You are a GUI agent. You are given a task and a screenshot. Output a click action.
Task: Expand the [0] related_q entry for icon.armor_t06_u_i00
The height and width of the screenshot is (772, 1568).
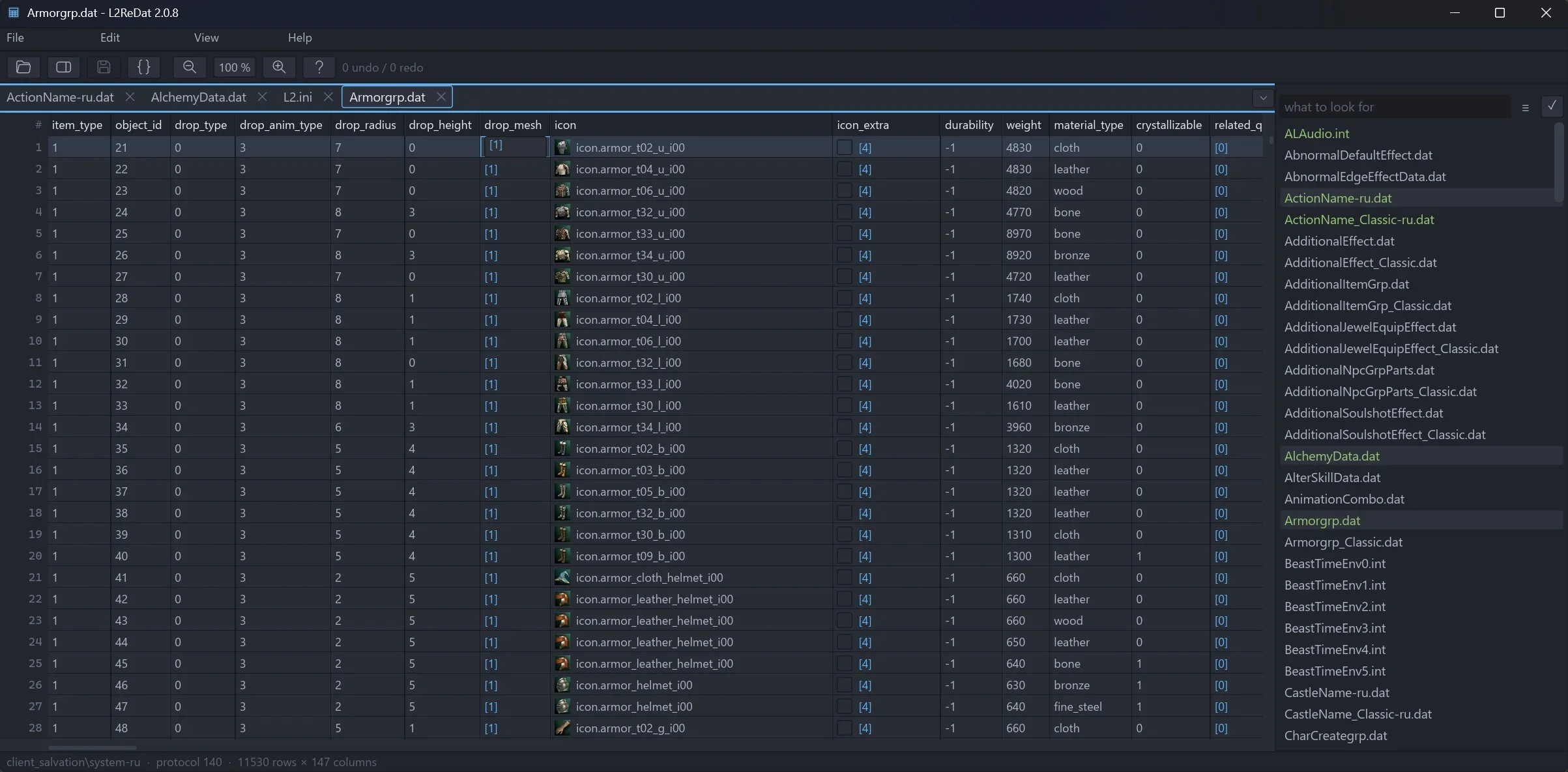(x=1221, y=190)
